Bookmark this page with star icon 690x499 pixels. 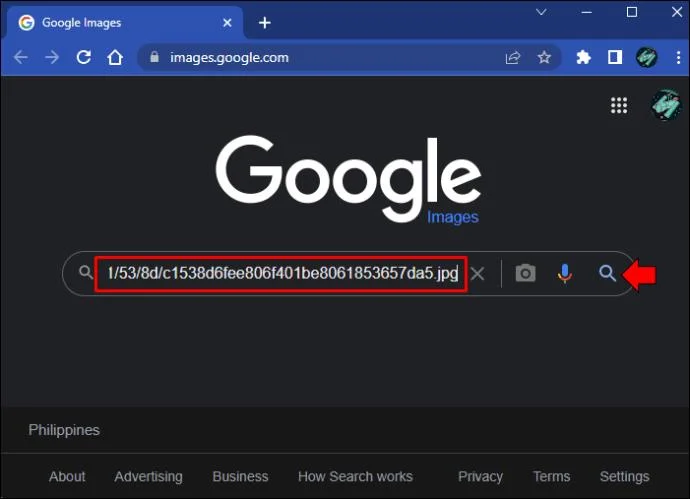click(544, 57)
